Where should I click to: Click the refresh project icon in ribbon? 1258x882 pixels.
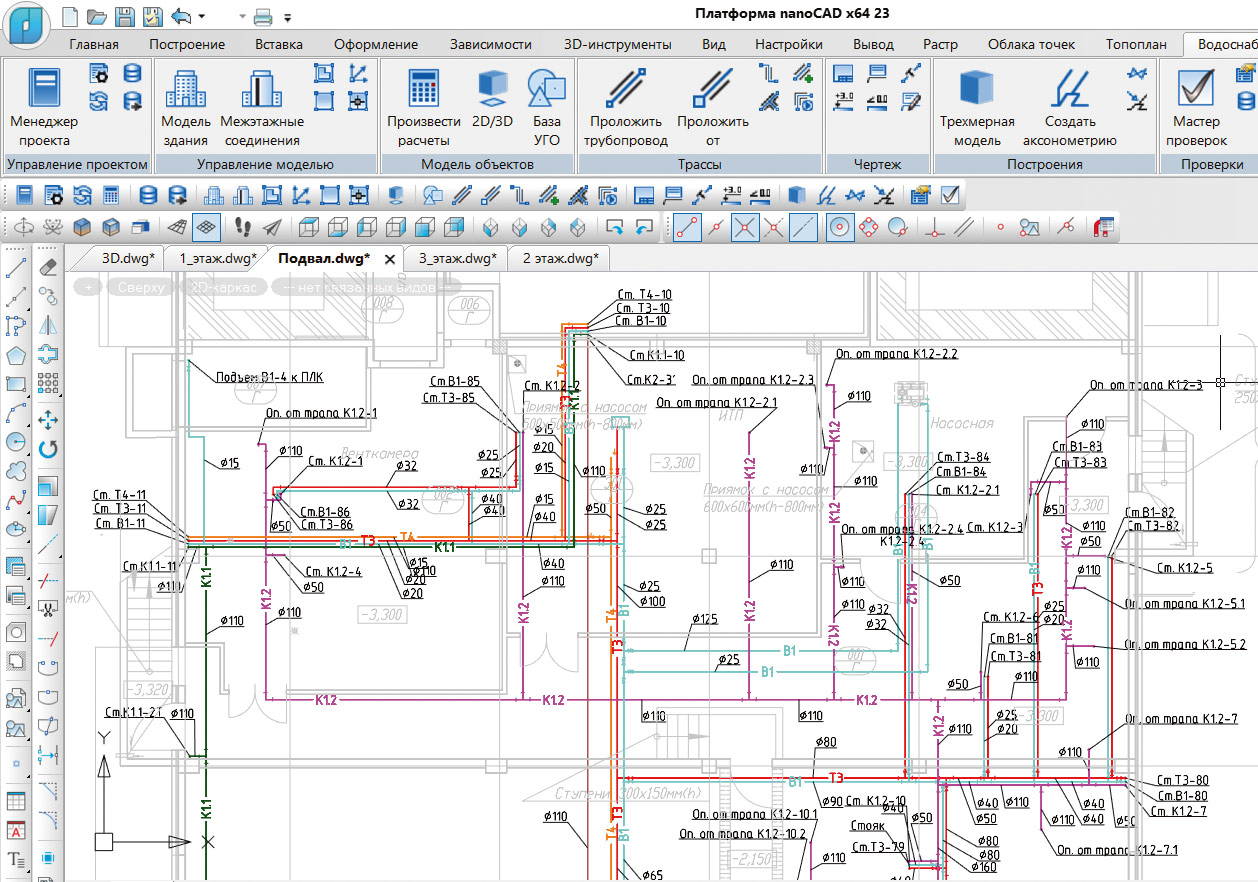pyautogui.click(x=99, y=100)
